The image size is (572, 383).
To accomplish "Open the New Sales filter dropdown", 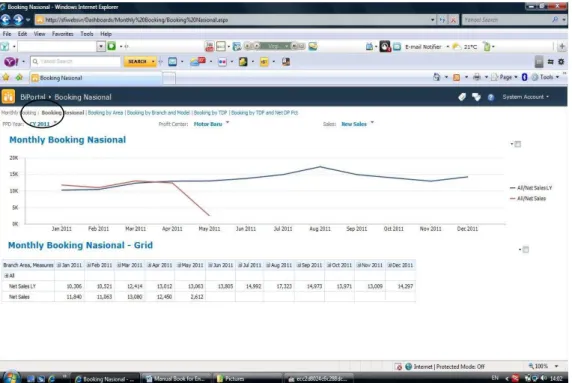I will click(x=357, y=124).
